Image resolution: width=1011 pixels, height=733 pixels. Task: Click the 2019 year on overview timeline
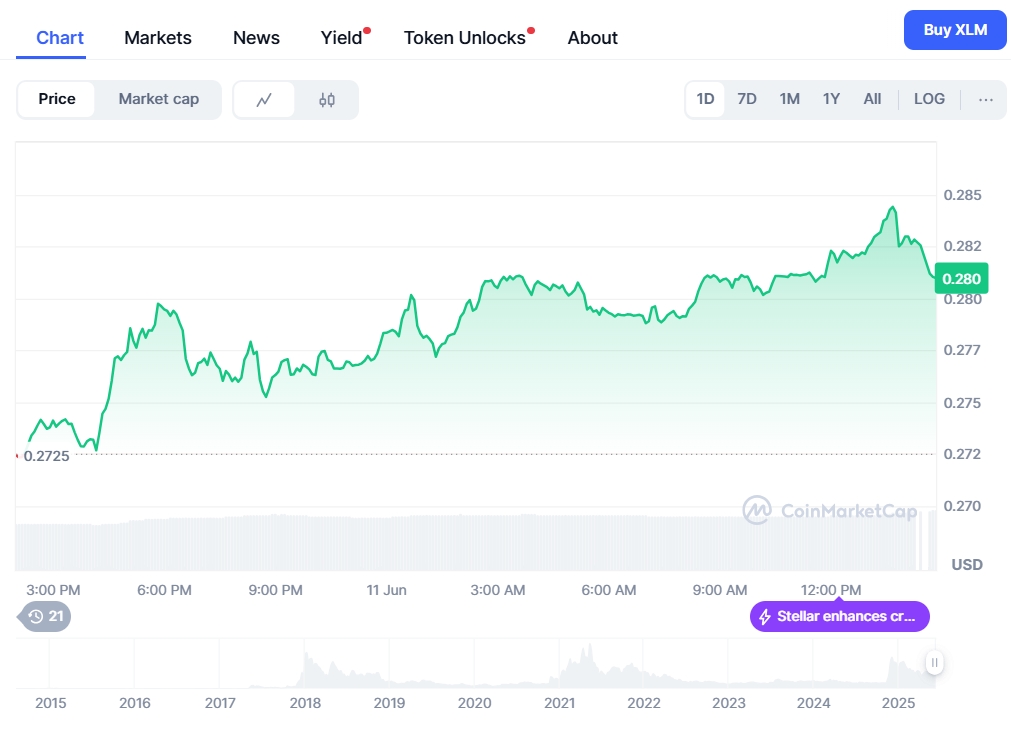tap(389, 703)
